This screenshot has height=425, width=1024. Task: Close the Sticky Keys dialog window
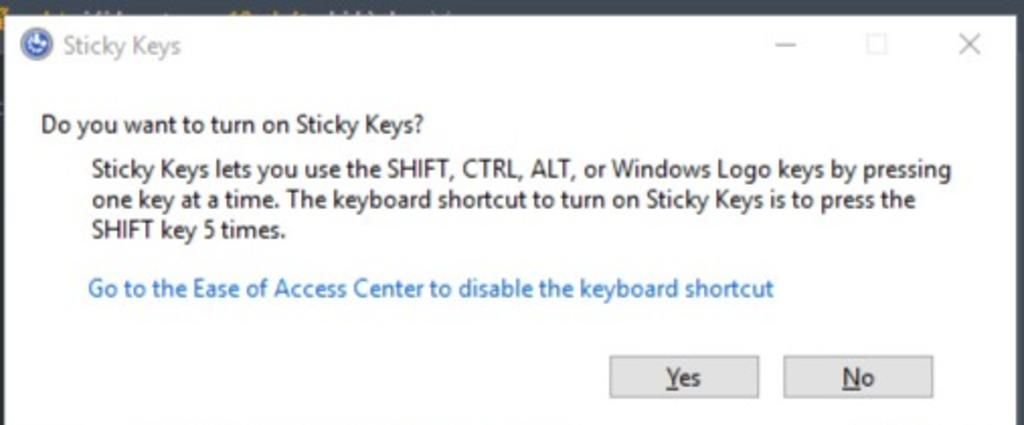pyautogui.click(x=970, y=45)
